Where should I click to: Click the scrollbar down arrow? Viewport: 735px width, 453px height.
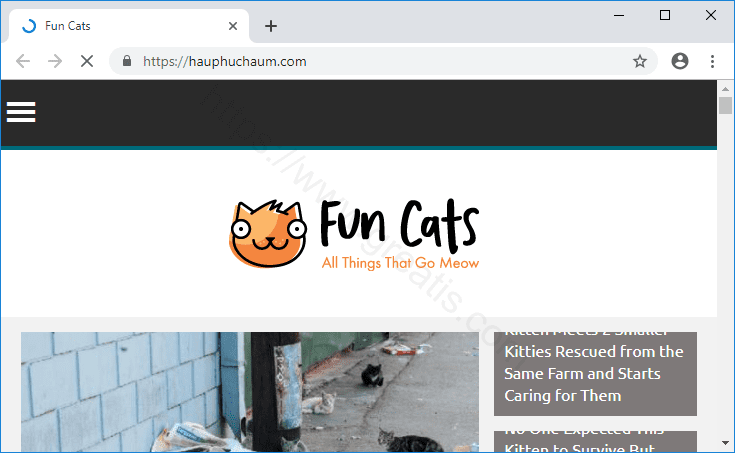pyautogui.click(x=725, y=443)
